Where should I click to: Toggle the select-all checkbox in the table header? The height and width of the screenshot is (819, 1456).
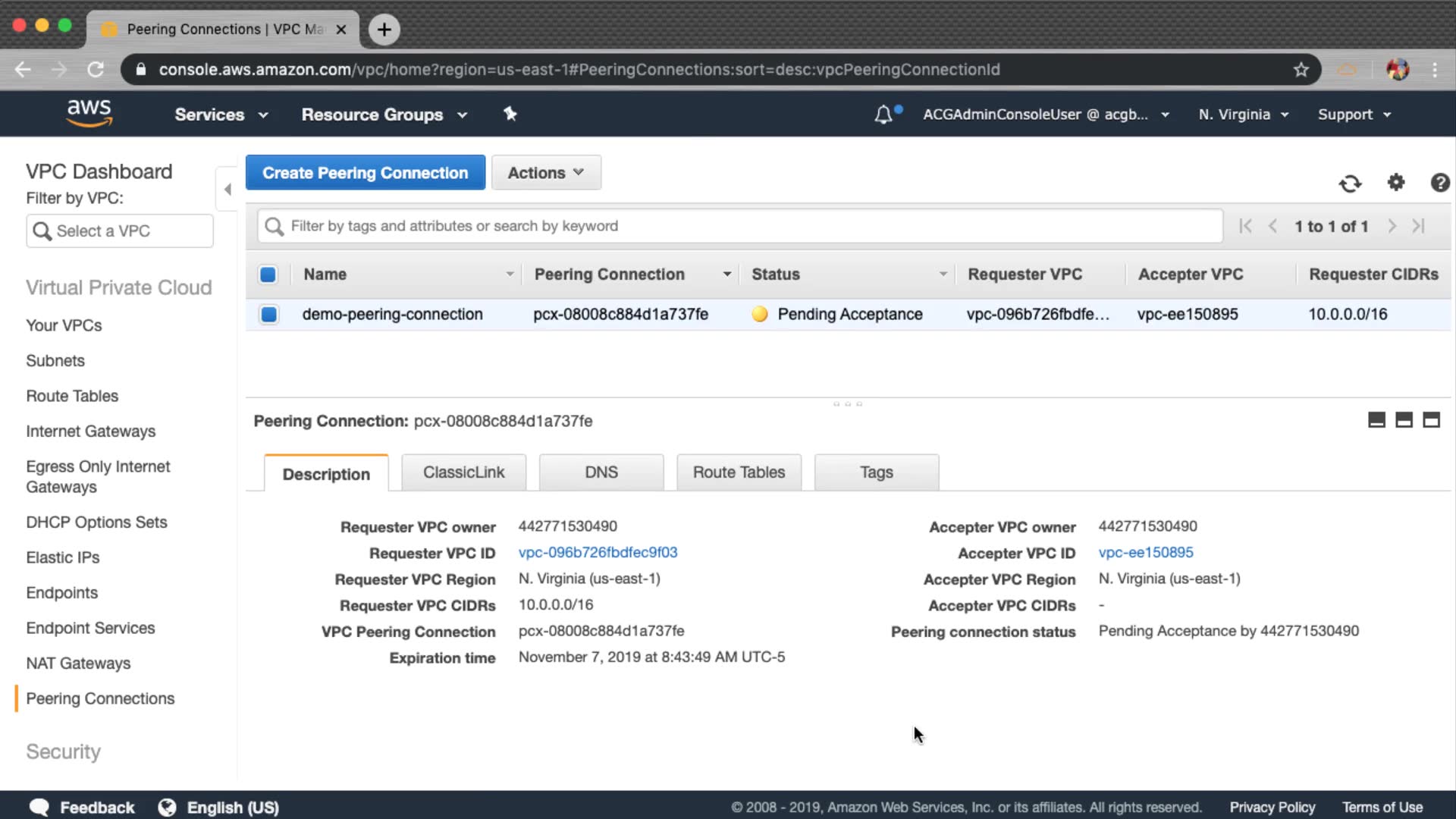pos(268,275)
